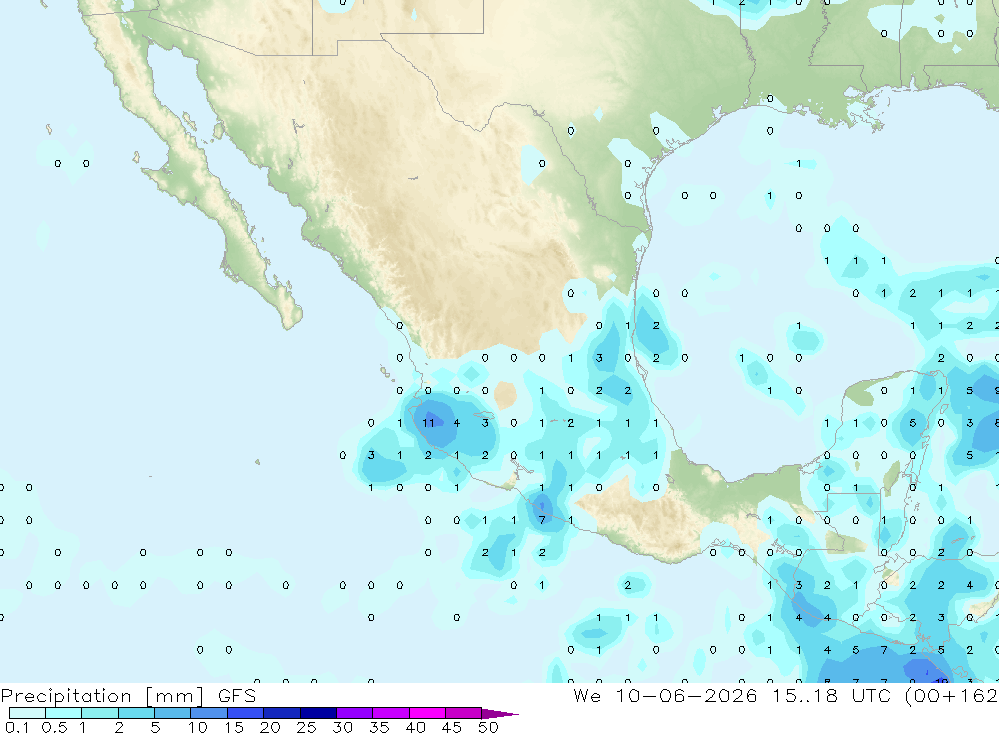The height and width of the screenshot is (733, 1000).
Task: Click the 30–35 mm violet legend swatch
Action: pyautogui.click(x=355, y=713)
